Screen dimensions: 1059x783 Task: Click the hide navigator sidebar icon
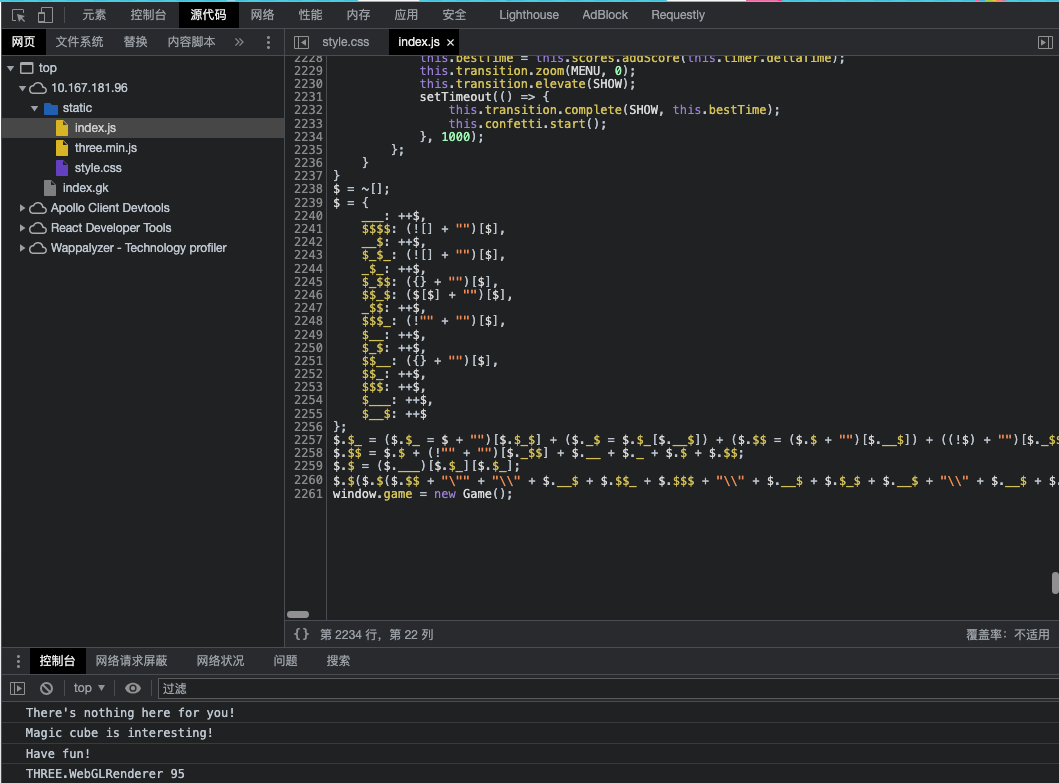click(301, 42)
